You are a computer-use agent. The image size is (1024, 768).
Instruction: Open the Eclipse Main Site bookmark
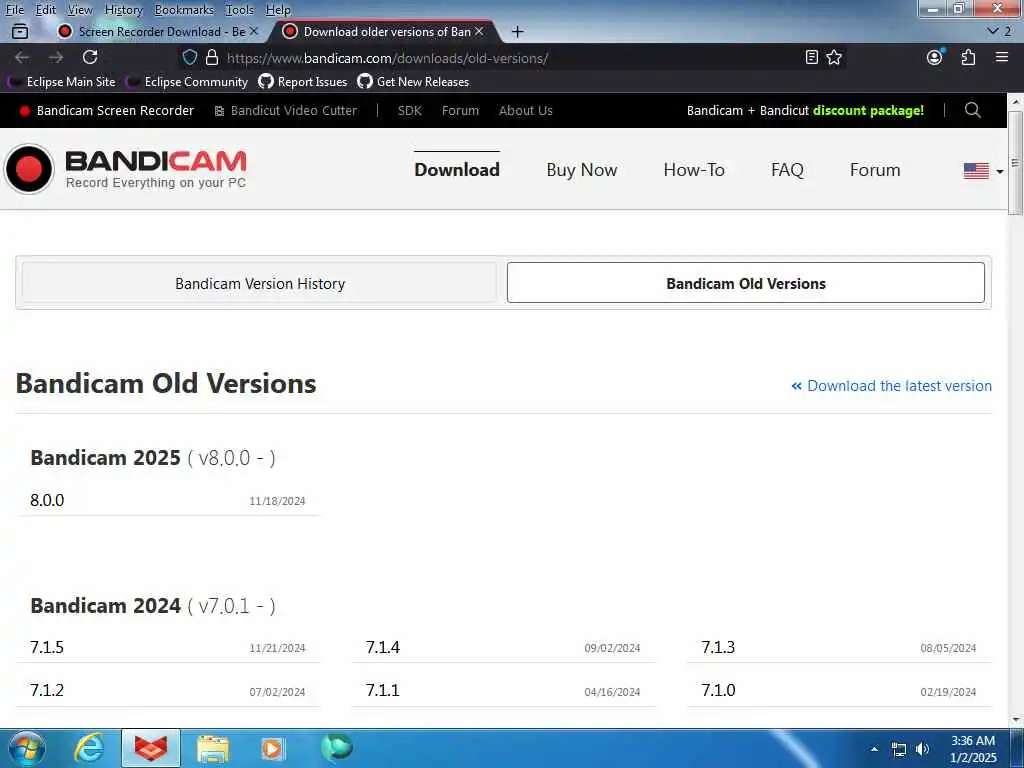pyautogui.click(x=62, y=82)
